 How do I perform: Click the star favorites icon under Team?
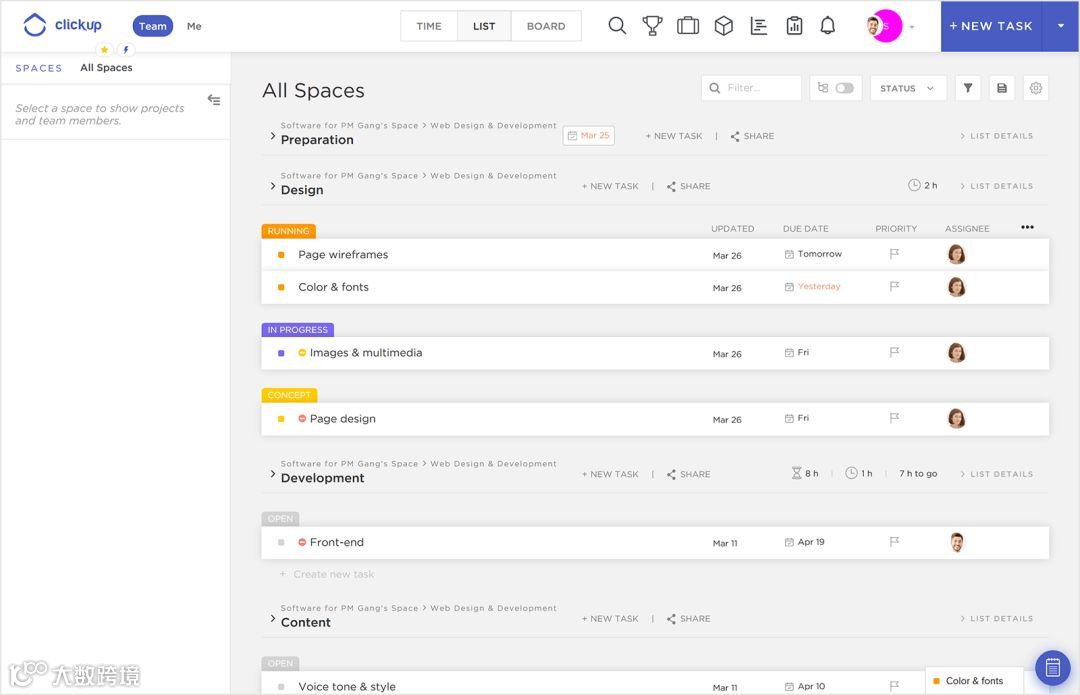[x=104, y=50]
